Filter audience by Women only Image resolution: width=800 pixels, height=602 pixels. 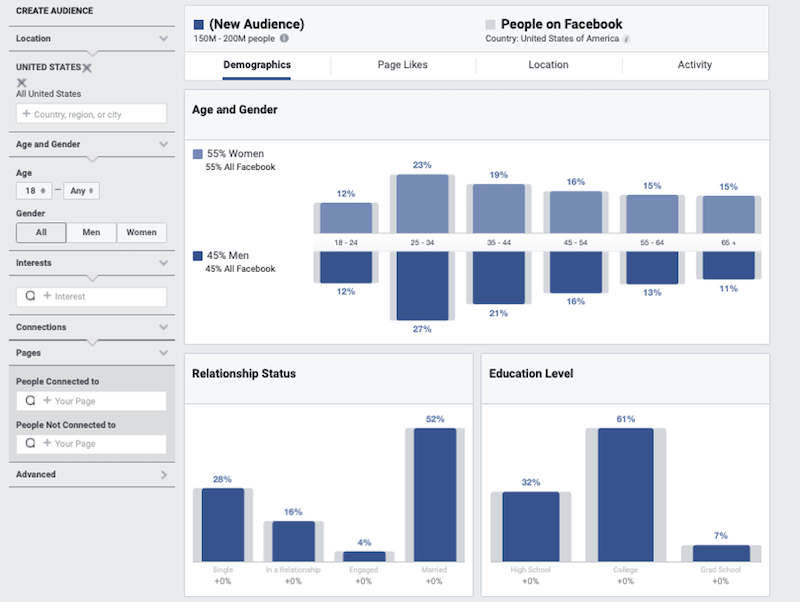point(141,232)
